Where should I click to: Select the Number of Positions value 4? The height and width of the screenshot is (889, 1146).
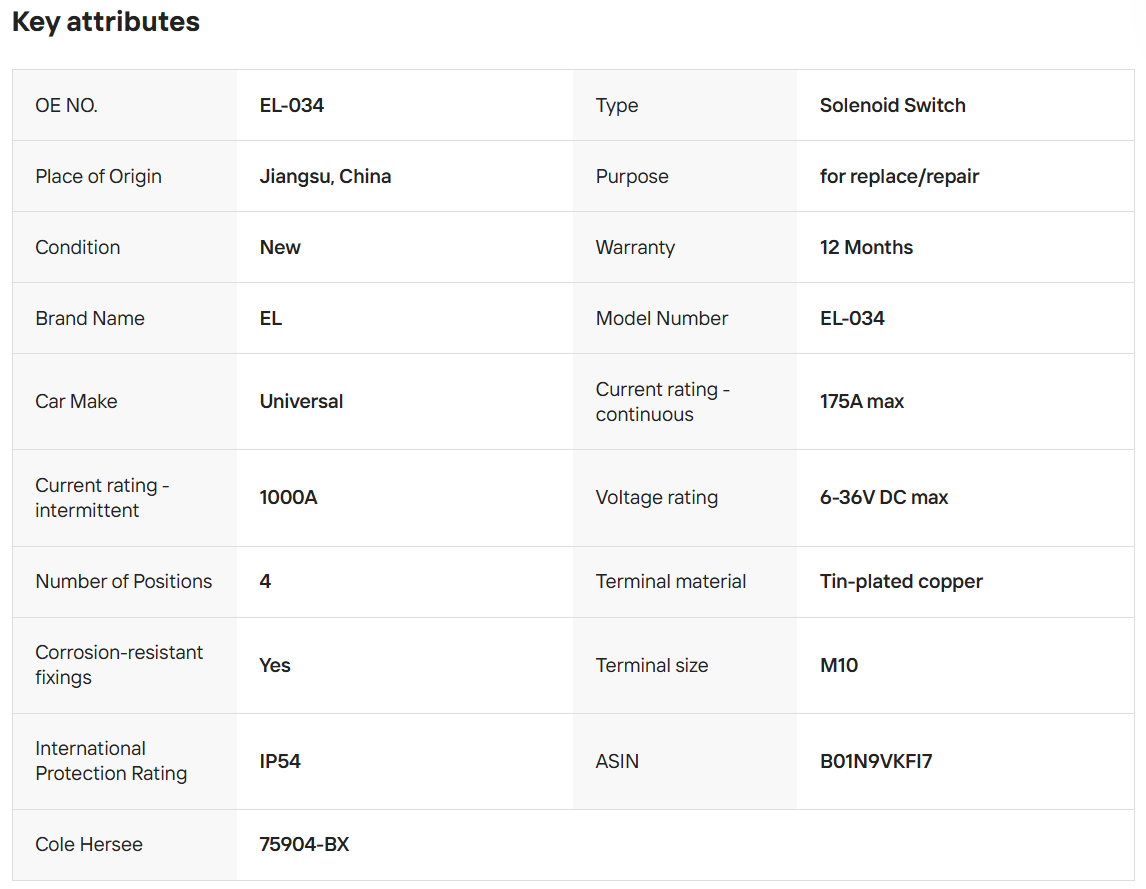[265, 581]
